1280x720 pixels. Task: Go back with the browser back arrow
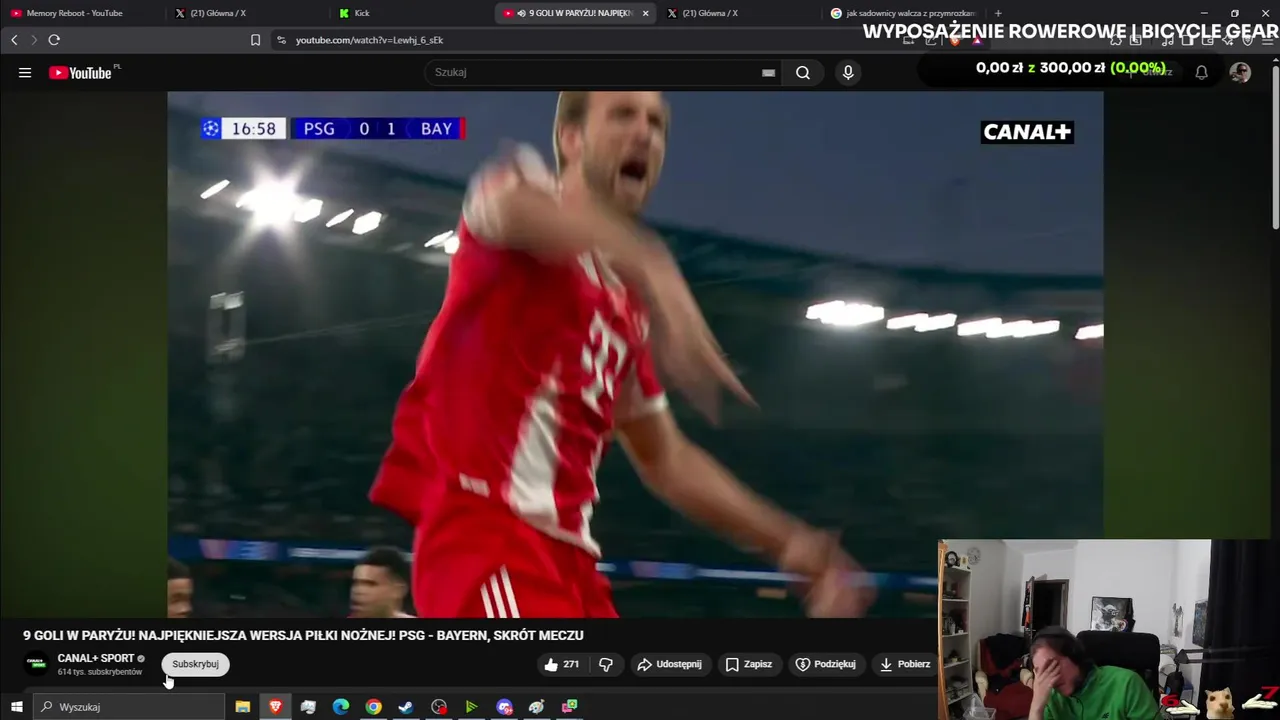click(x=14, y=40)
